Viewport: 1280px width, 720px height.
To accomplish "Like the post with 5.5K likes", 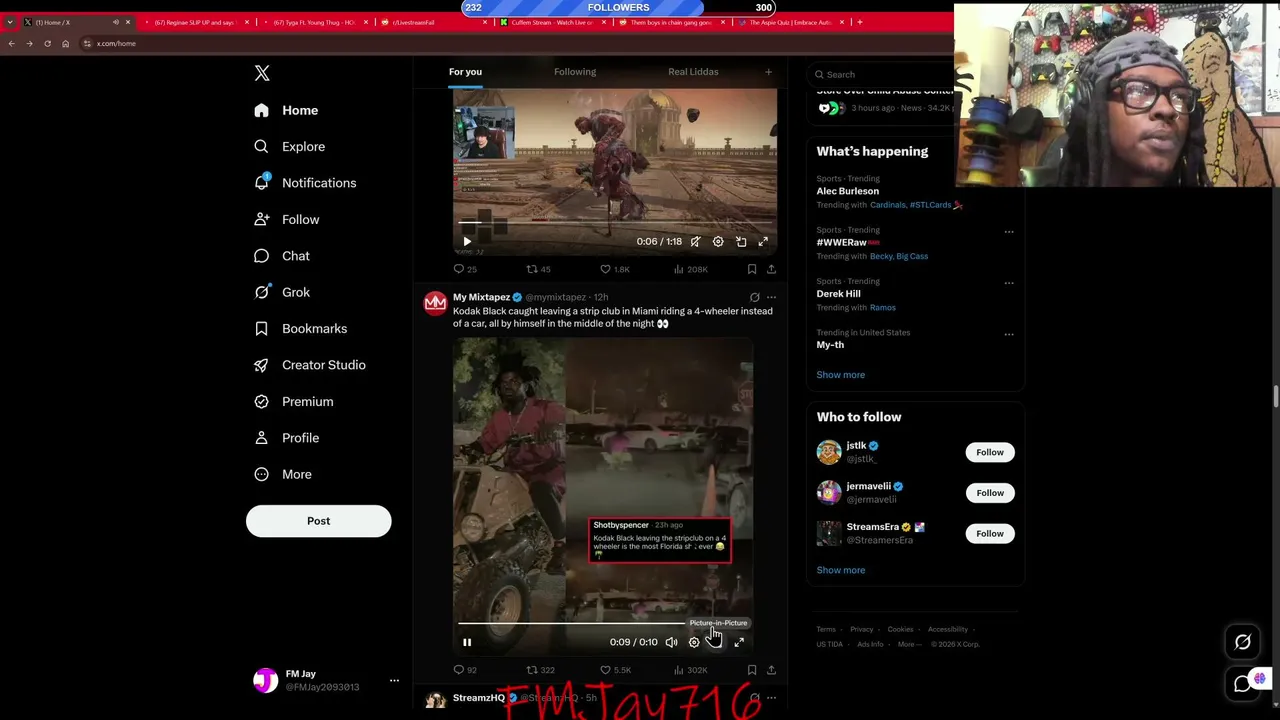I will point(615,670).
